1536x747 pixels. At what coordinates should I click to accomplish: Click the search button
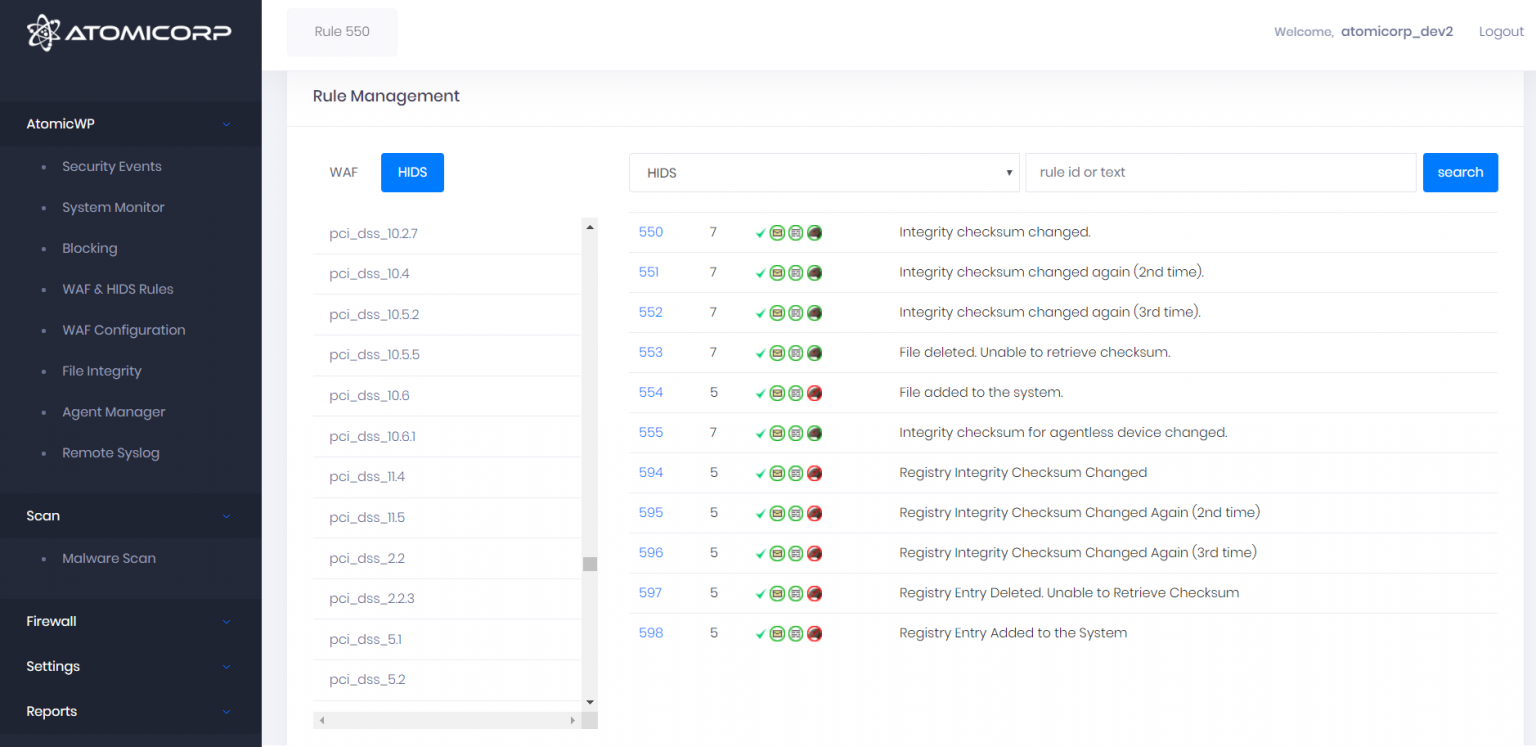point(1460,172)
